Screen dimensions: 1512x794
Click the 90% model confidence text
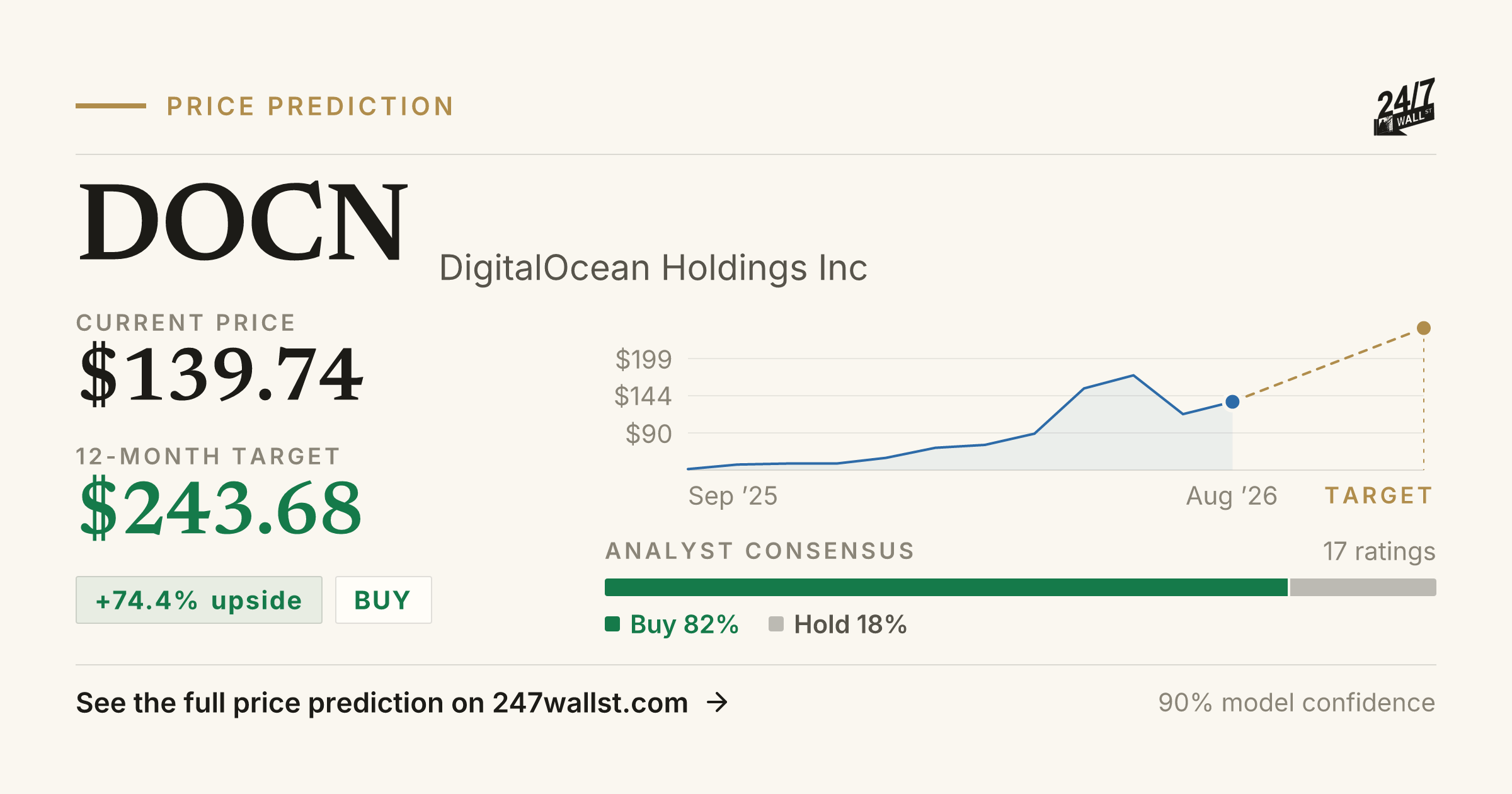click(x=1297, y=703)
